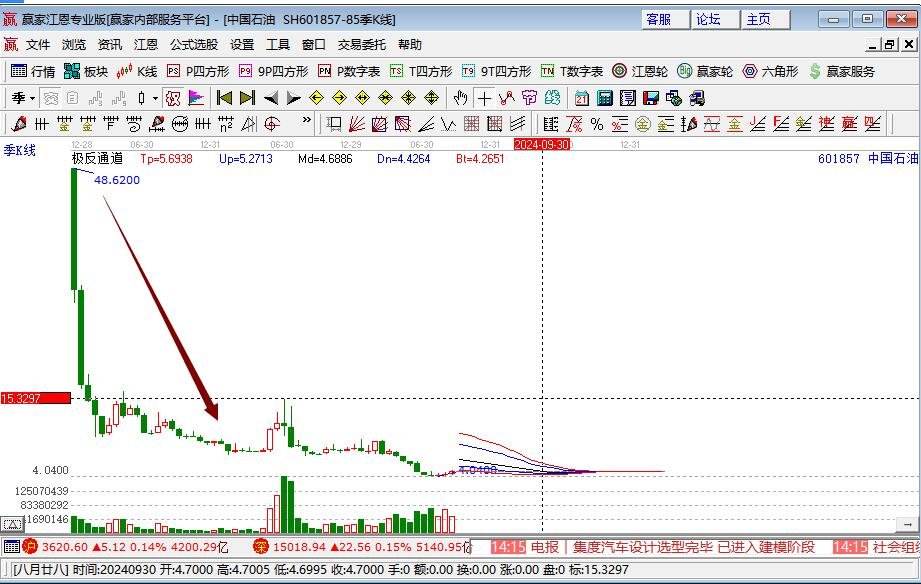Step forward one bar with right triangle
921x584 pixels.
tap(293, 98)
